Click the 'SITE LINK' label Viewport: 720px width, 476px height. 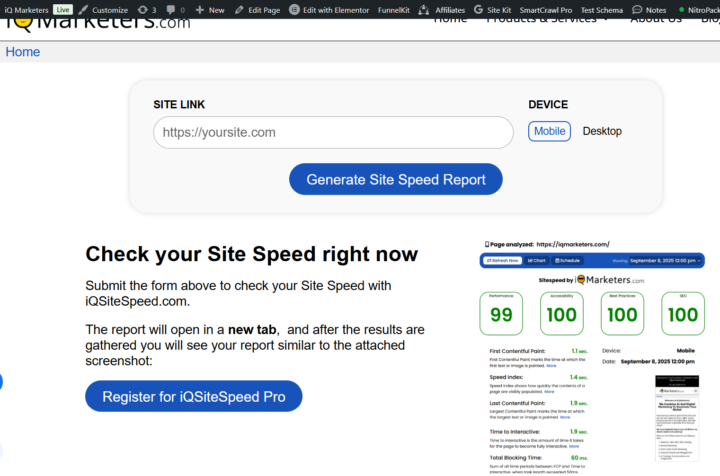tap(179, 105)
